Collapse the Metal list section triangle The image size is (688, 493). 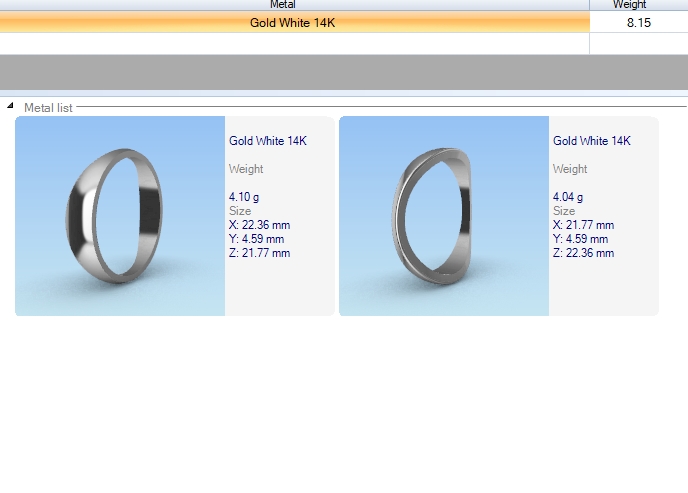click(x=10, y=106)
